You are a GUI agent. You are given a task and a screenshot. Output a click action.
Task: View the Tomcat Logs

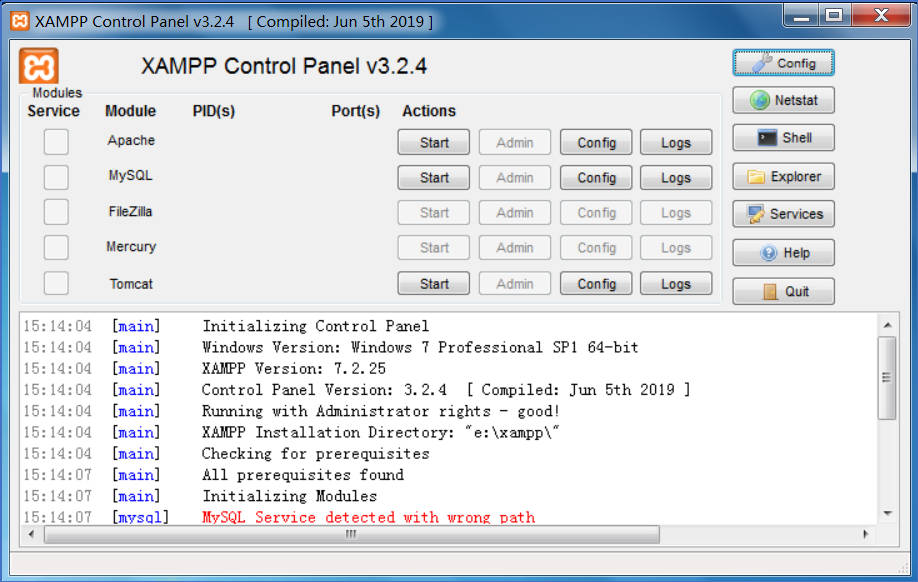[676, 283]
